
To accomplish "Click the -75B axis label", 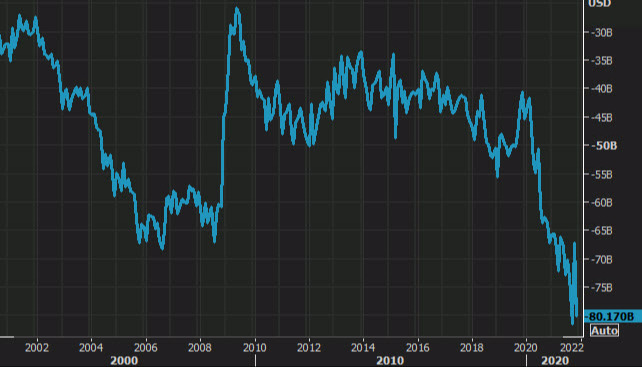I will pos(601,288).
